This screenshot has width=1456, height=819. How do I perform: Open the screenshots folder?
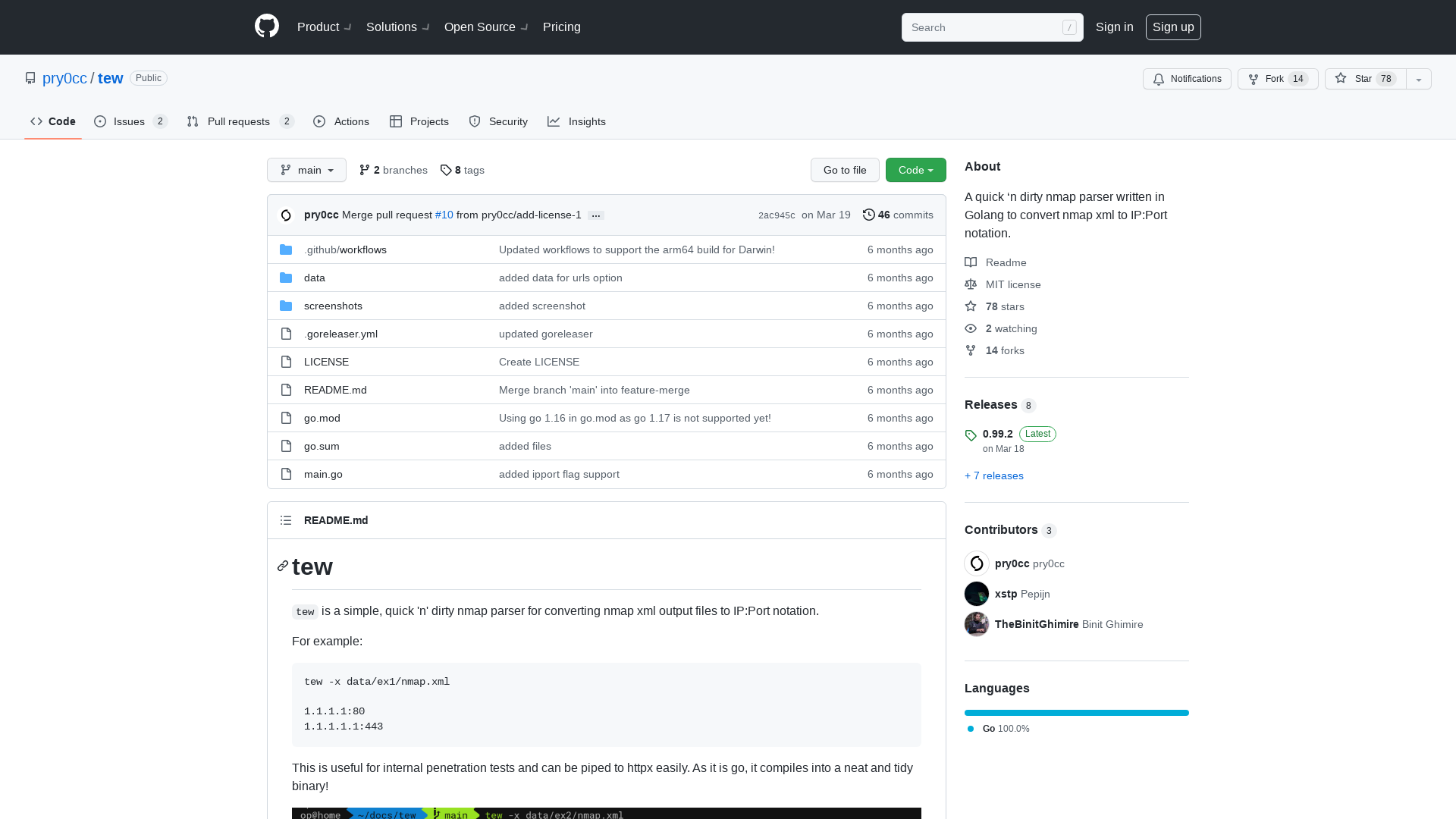pyautogui.click(x=333, y=306)
